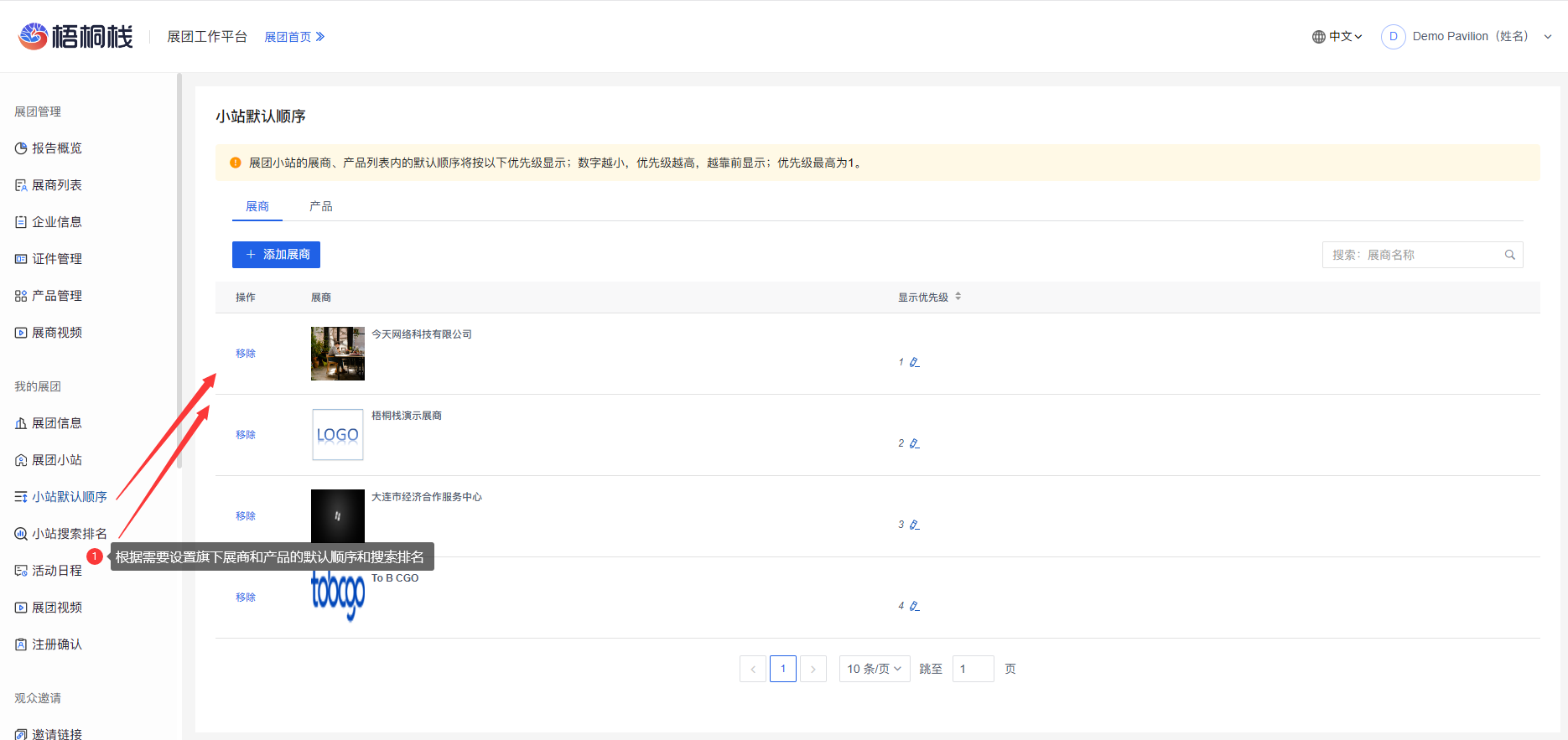The width and height of the screenshot is (1568, 740).
Task: Click the 搜索 展商名称 search field
Action: [x=1422, y=255]
